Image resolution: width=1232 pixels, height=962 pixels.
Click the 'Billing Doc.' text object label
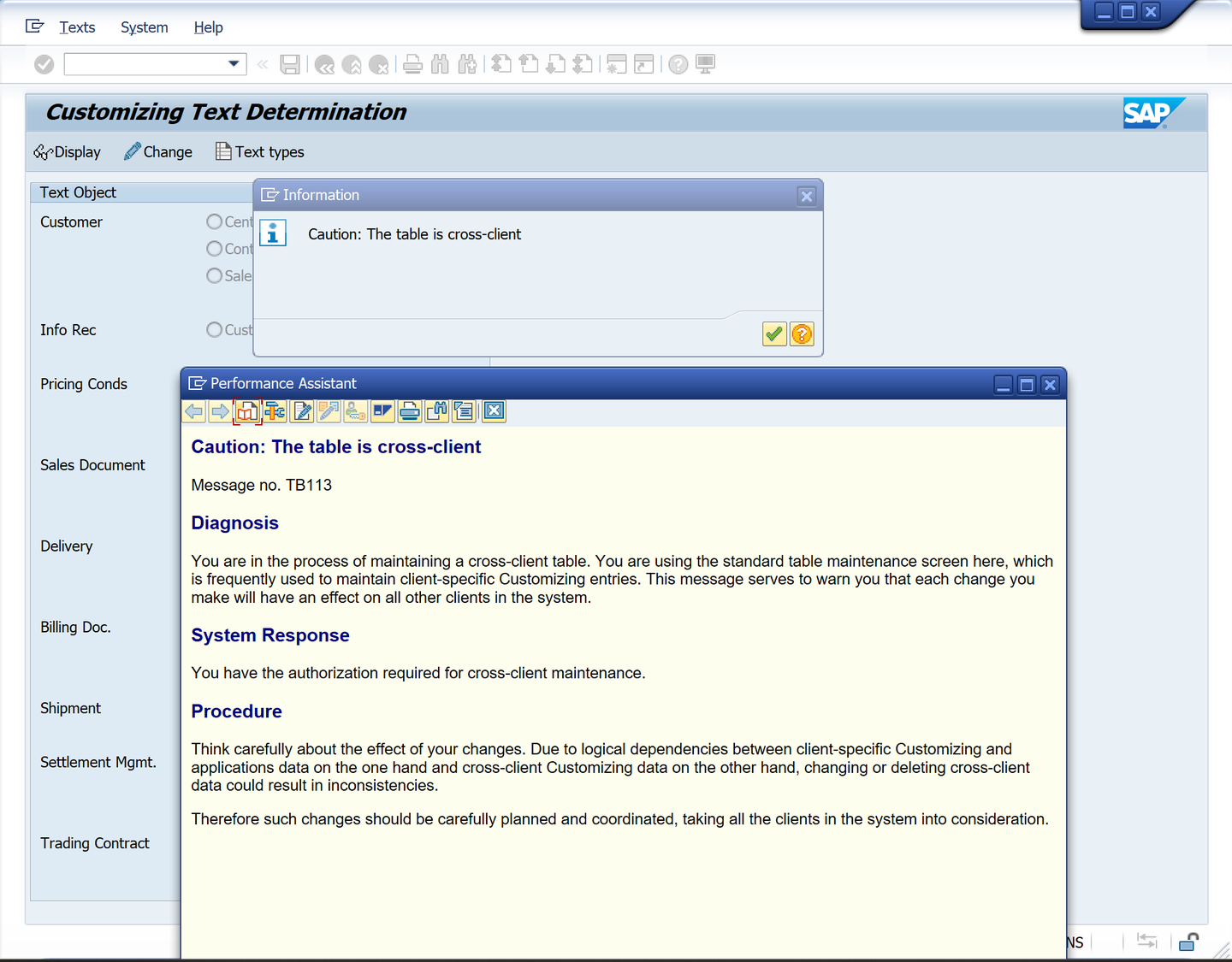(75, 627)
